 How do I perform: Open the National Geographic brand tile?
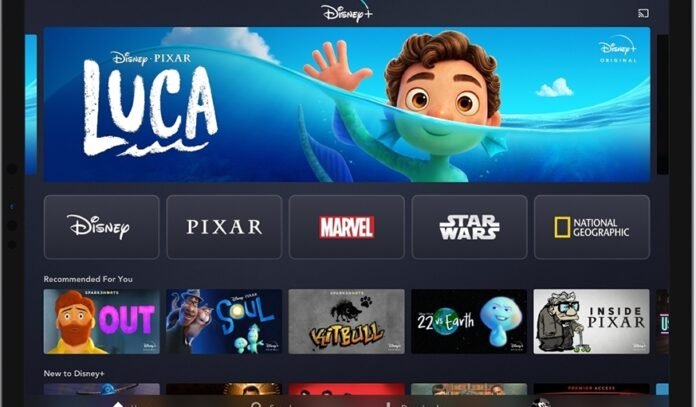pos(592,227)
